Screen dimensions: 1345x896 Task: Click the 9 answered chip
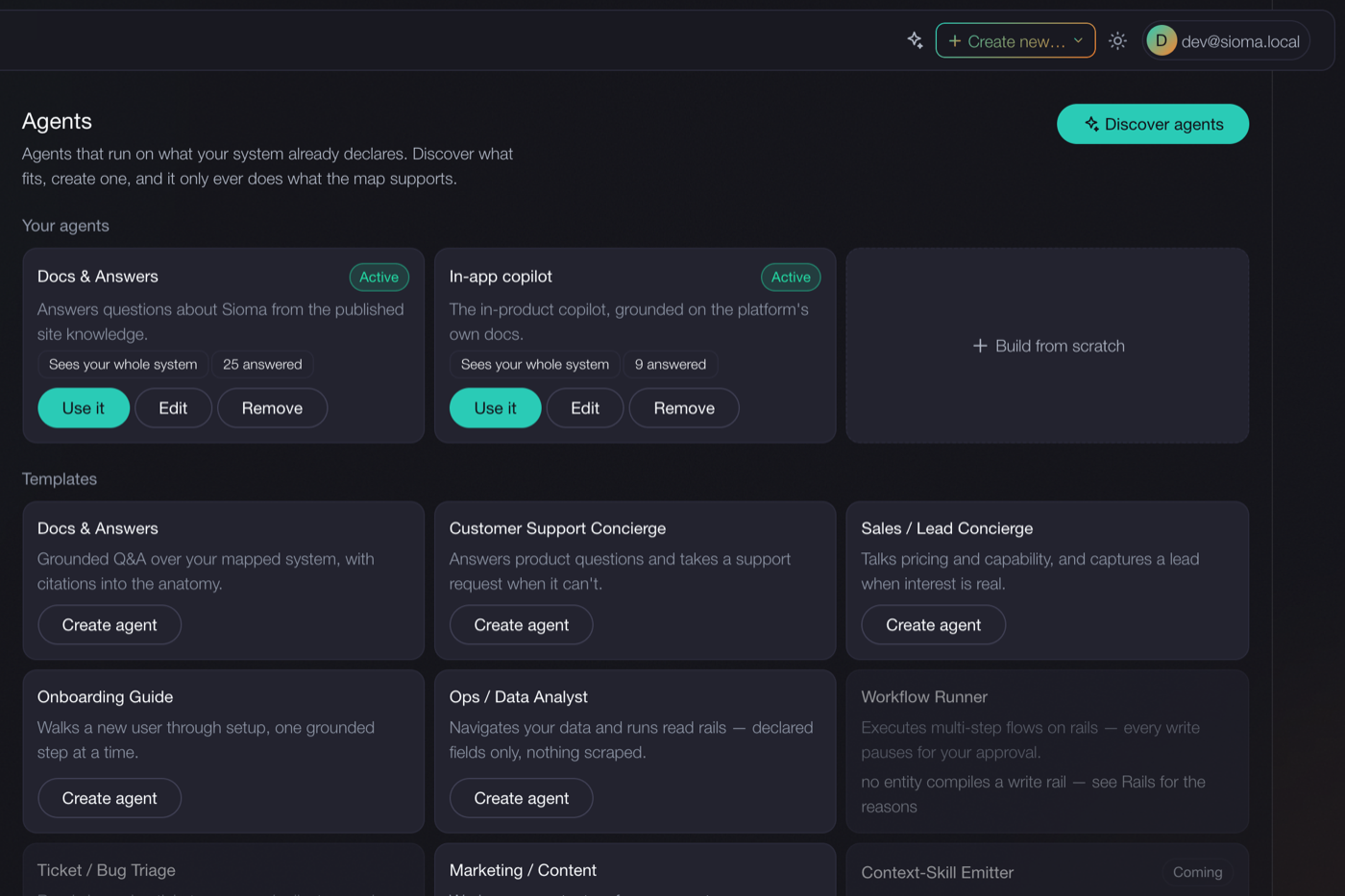[671, 364]
